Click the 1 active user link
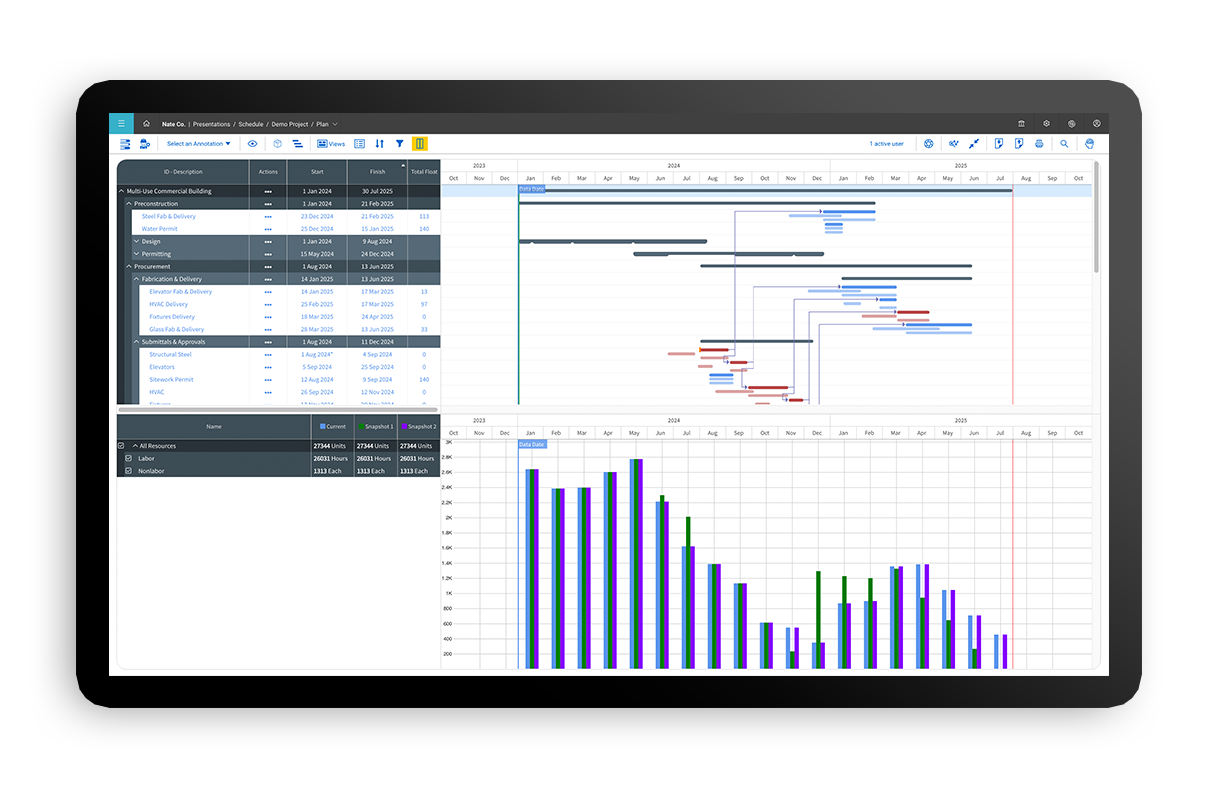The image size is (1215, 788). [886, 144]
